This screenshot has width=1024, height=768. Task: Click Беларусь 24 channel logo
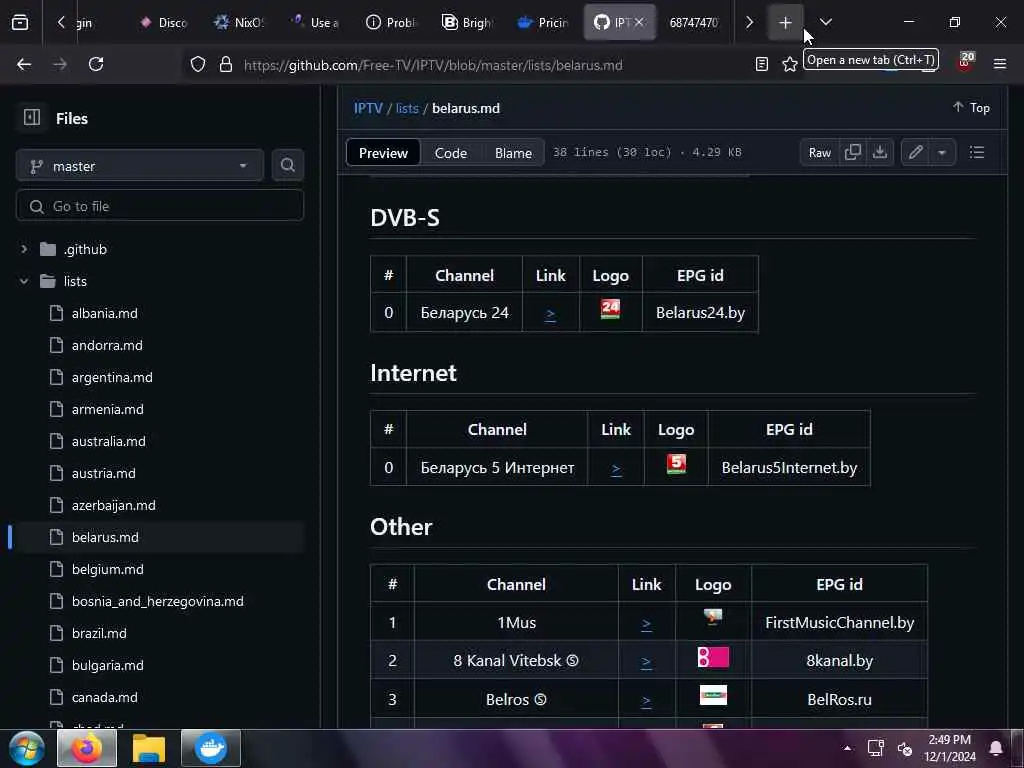pyautogui.click(x=610, y=309)
